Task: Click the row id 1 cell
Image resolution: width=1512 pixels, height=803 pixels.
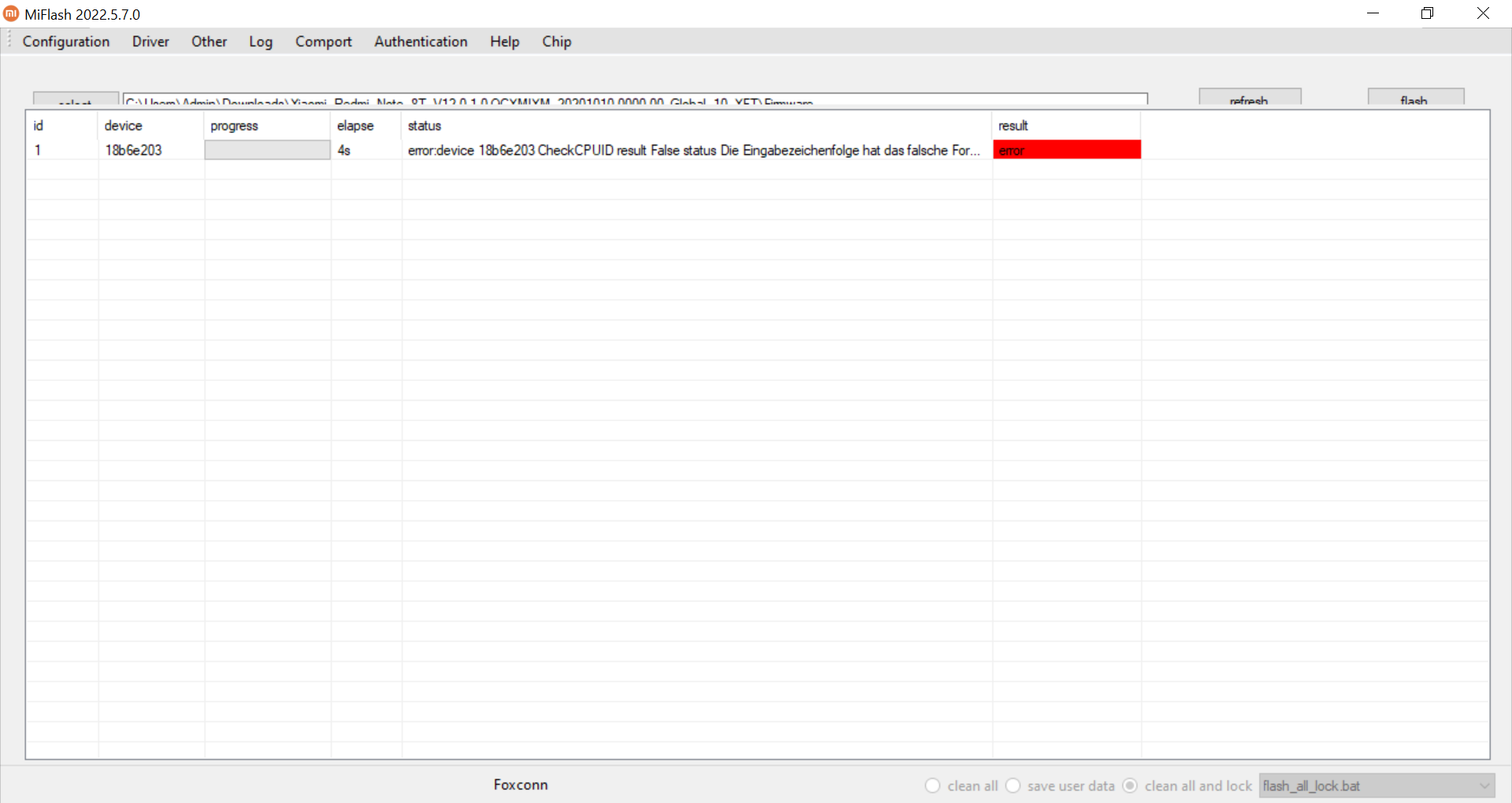Action: [62, 150]
